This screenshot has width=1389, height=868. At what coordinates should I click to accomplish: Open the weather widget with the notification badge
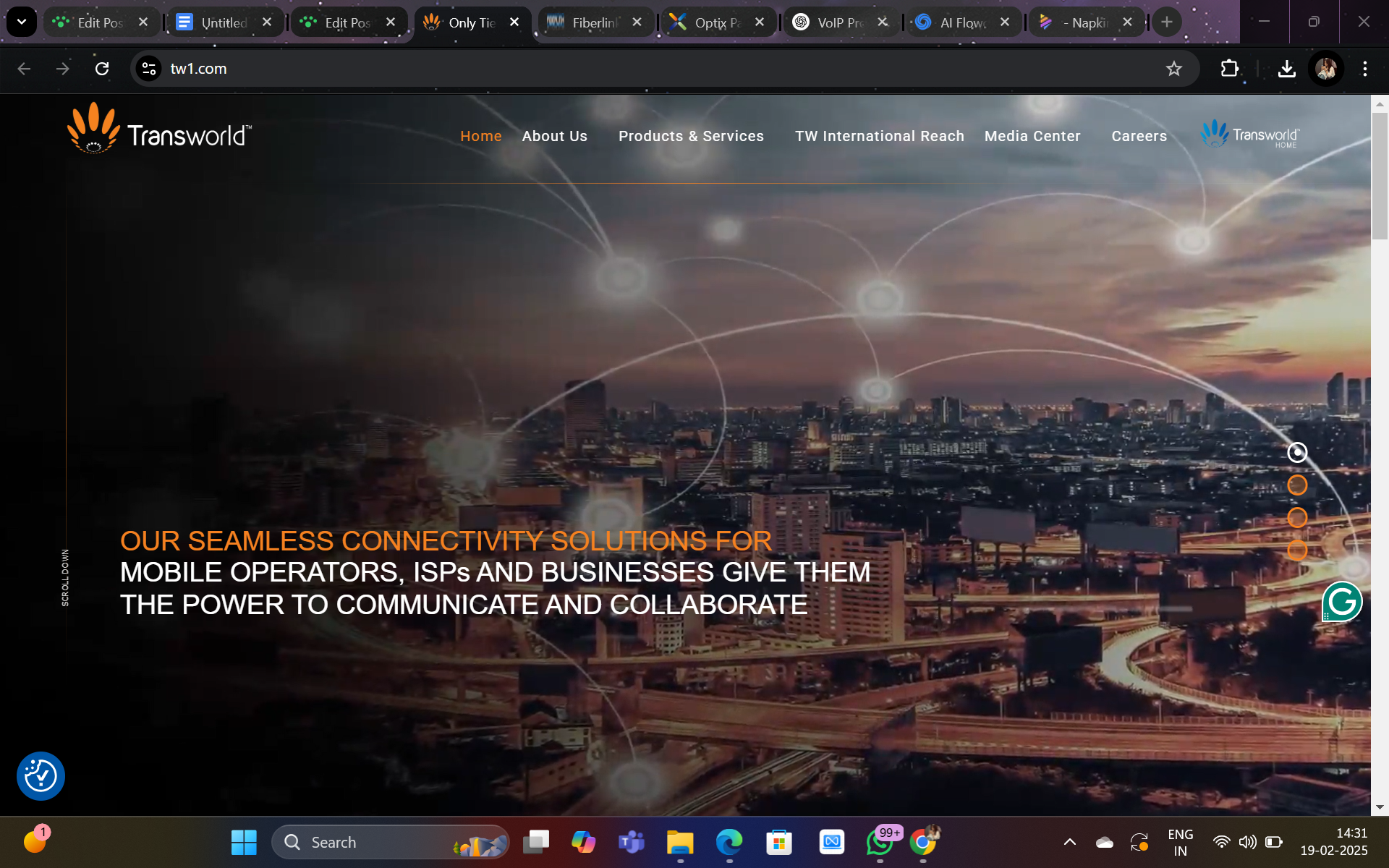click(x=35, y=841)
